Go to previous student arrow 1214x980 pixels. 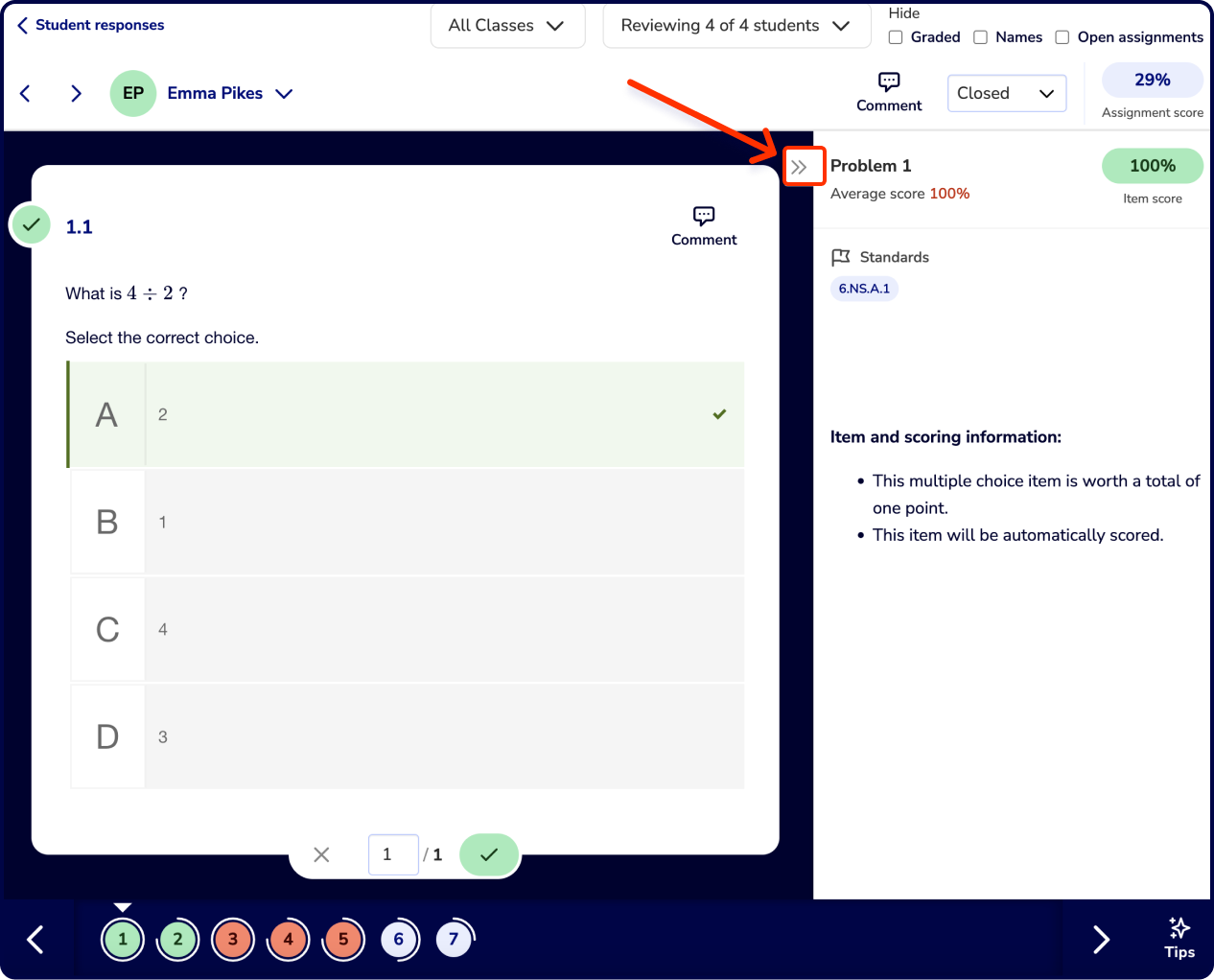(25, 93)
